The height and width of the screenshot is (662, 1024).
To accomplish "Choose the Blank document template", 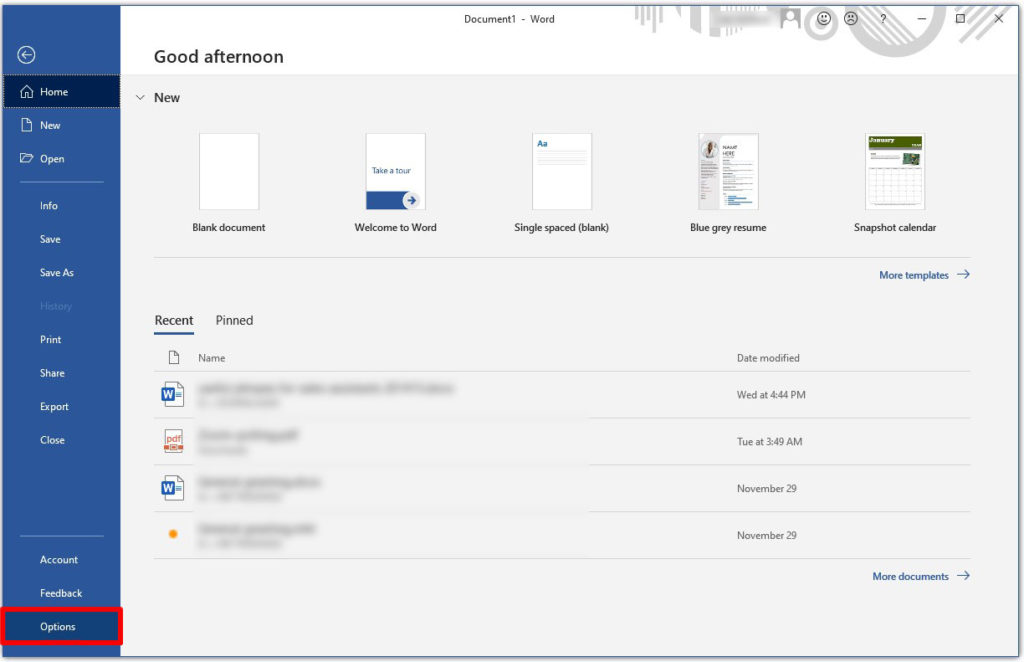I will tap(229, 172).
